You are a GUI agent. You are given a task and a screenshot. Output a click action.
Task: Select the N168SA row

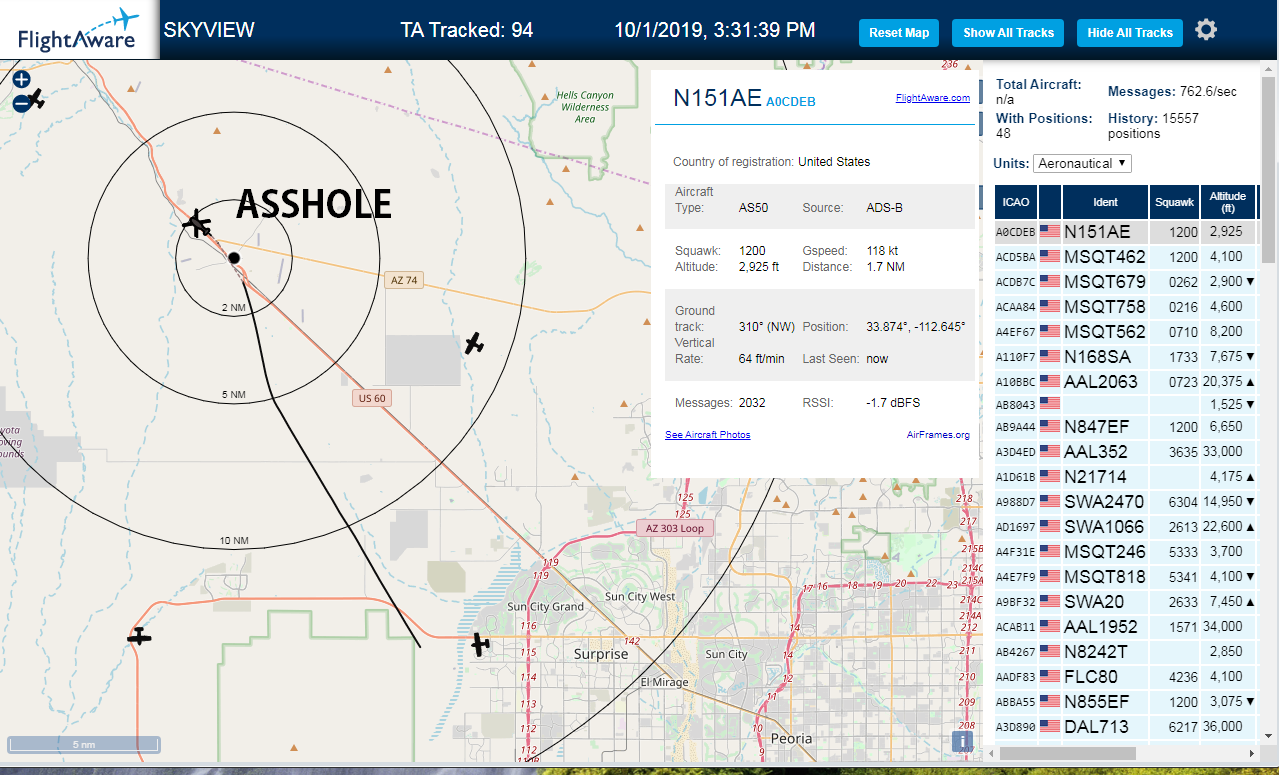click(1125, 357)
